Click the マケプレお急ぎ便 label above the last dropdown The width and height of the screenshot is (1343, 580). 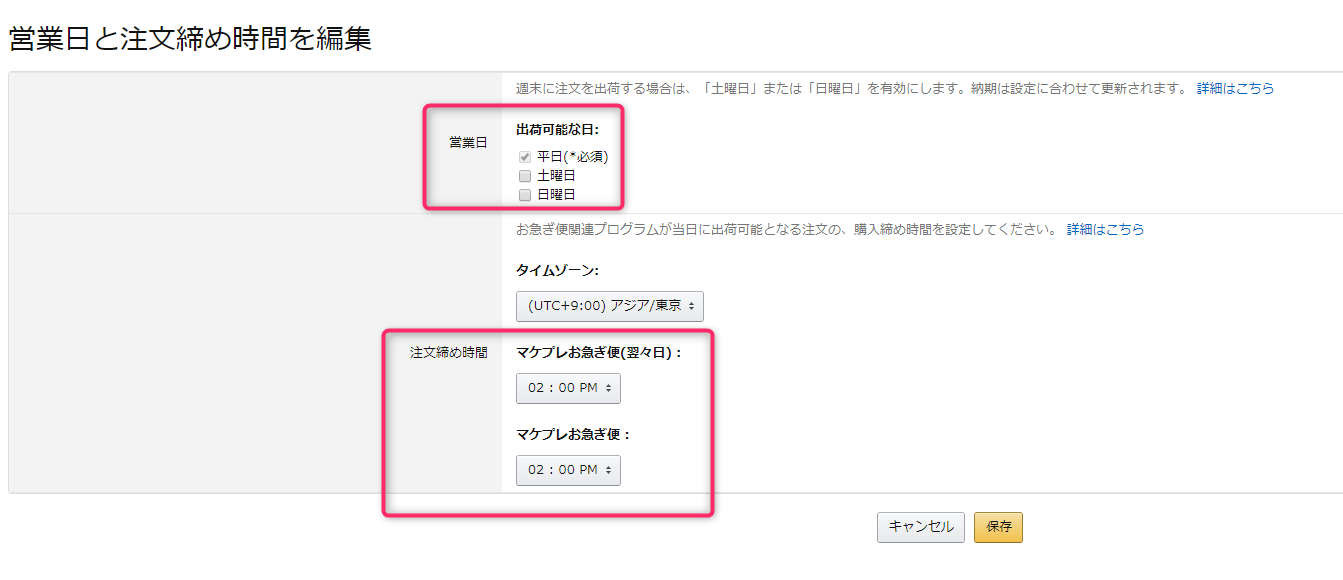(574, 434)
